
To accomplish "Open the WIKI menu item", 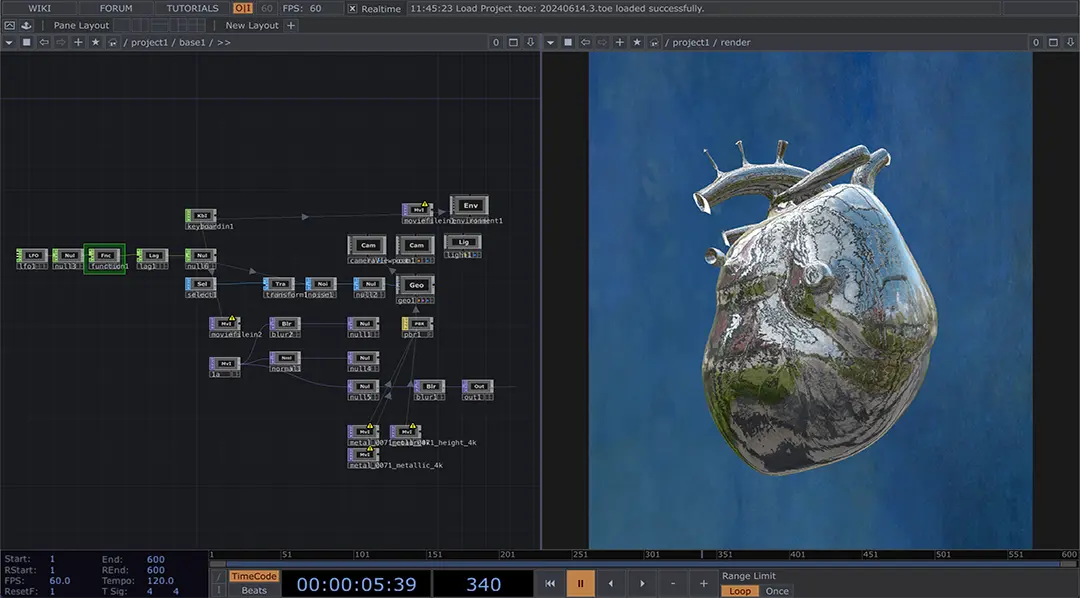I will click(39, 8).
